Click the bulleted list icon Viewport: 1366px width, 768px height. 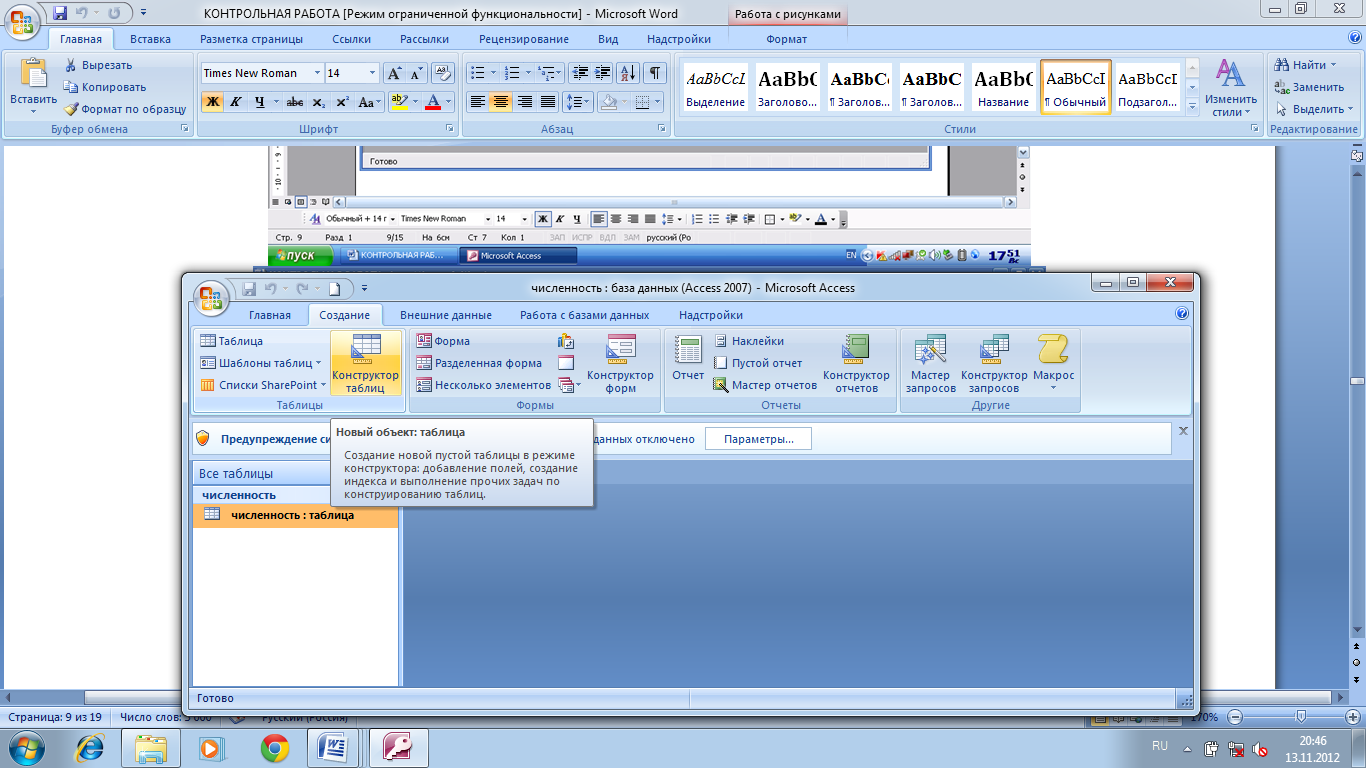coord(478,73)
